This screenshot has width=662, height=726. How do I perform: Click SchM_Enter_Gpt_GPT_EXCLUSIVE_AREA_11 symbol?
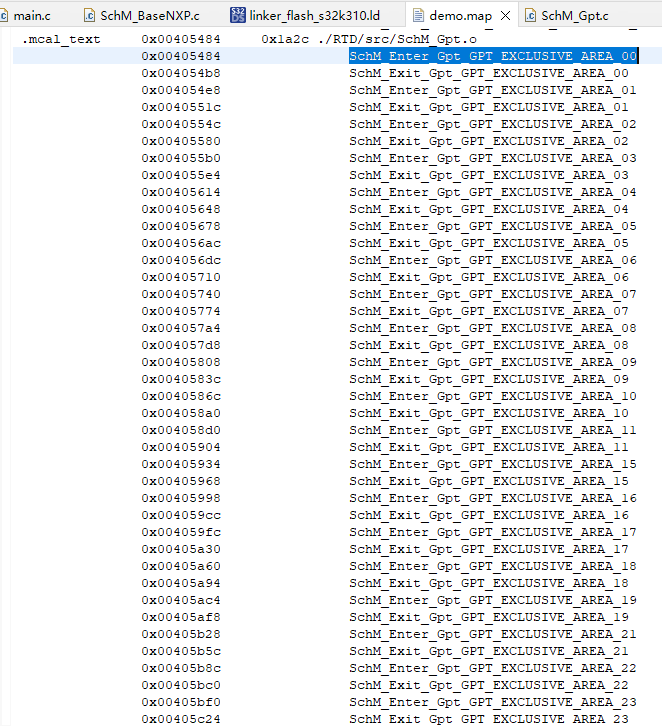(x=493, y=430)
